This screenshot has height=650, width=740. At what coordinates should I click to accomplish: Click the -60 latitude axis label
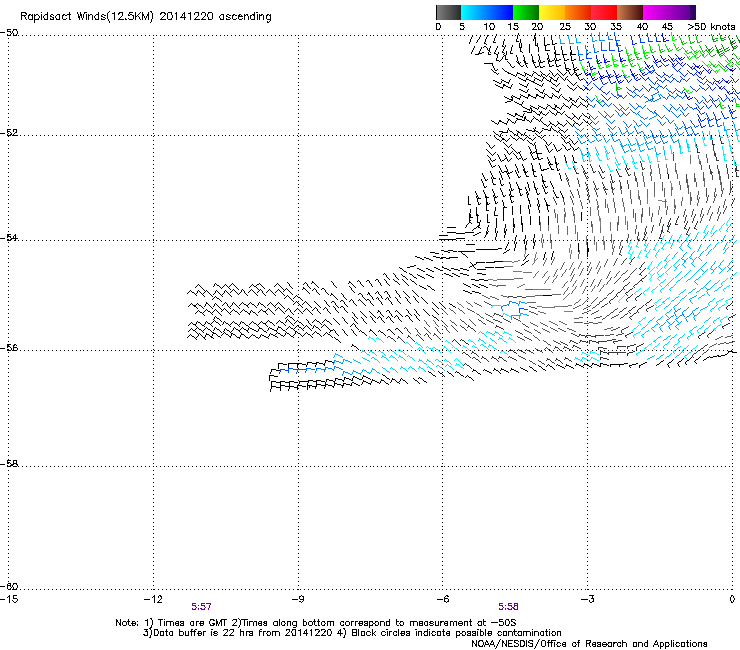(x=9, y=587)
